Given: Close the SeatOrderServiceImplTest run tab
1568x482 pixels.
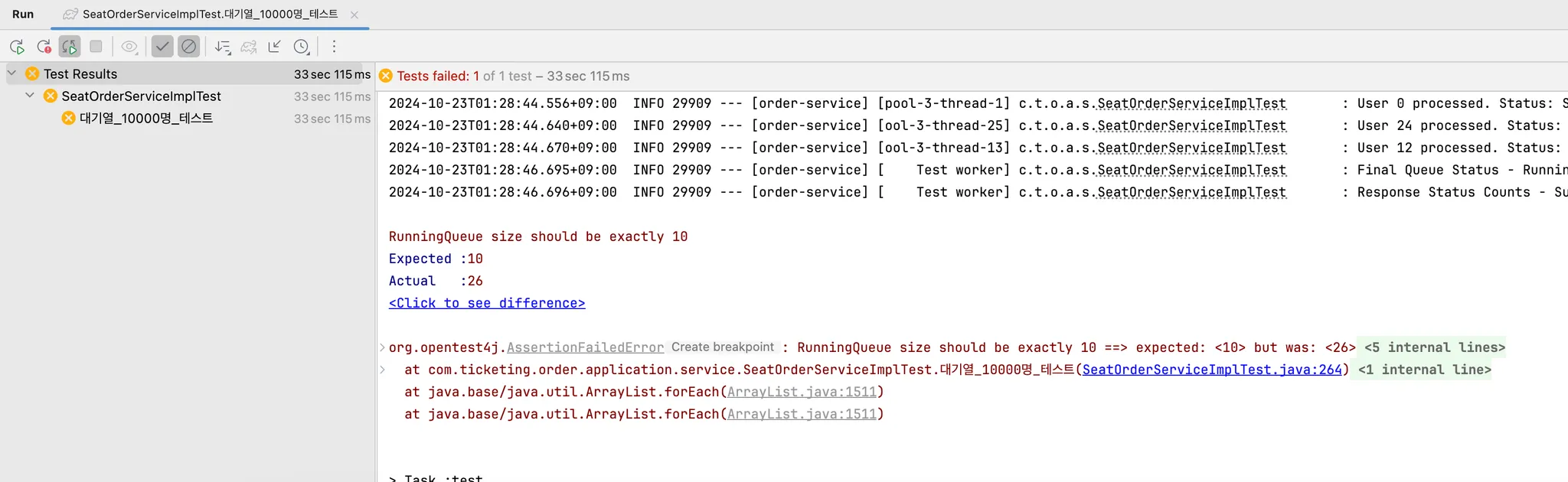Looking at the screenshot, I should tap(354, 15).
